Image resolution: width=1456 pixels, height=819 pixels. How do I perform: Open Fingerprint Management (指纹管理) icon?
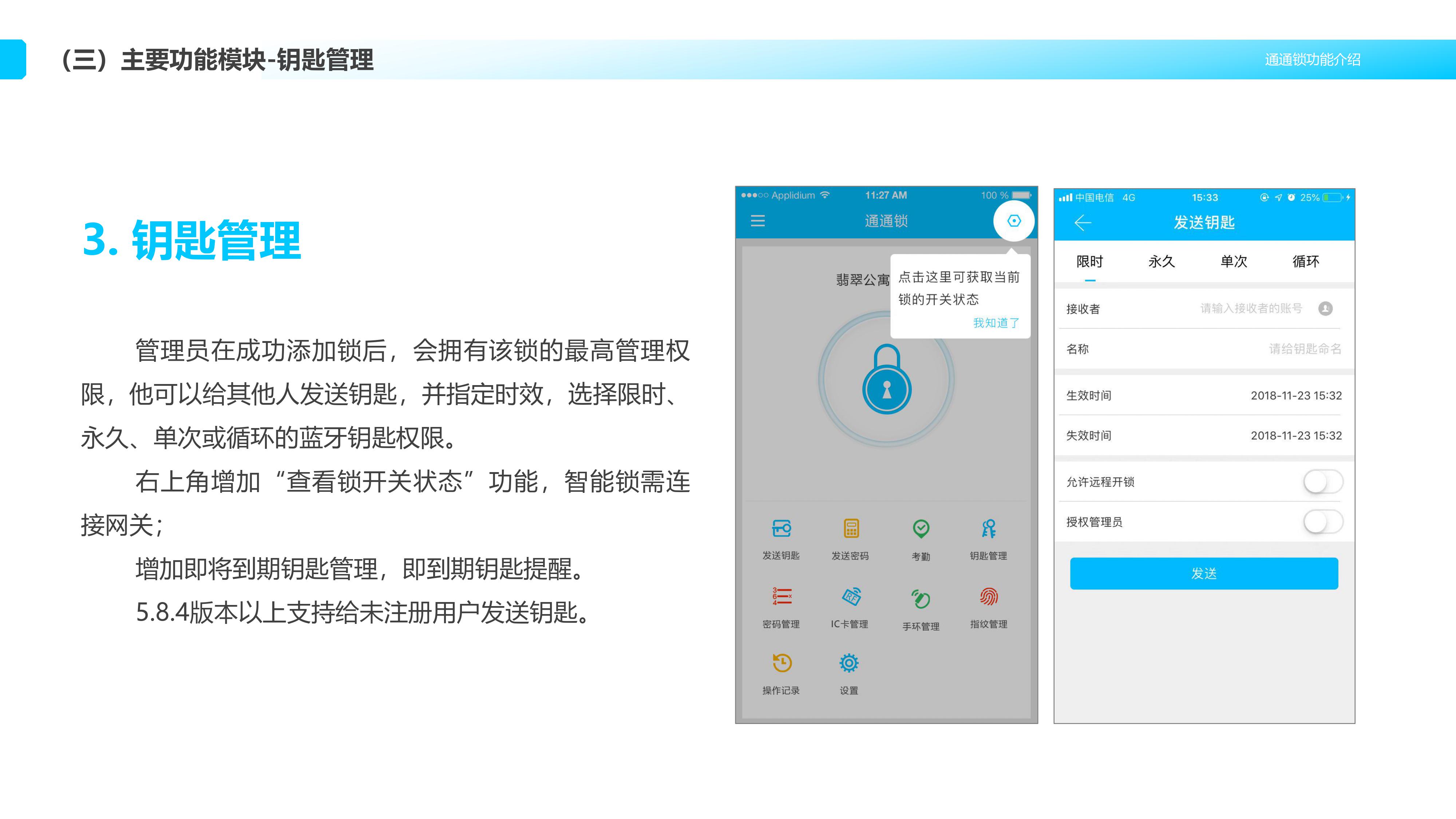coord(989,597)
